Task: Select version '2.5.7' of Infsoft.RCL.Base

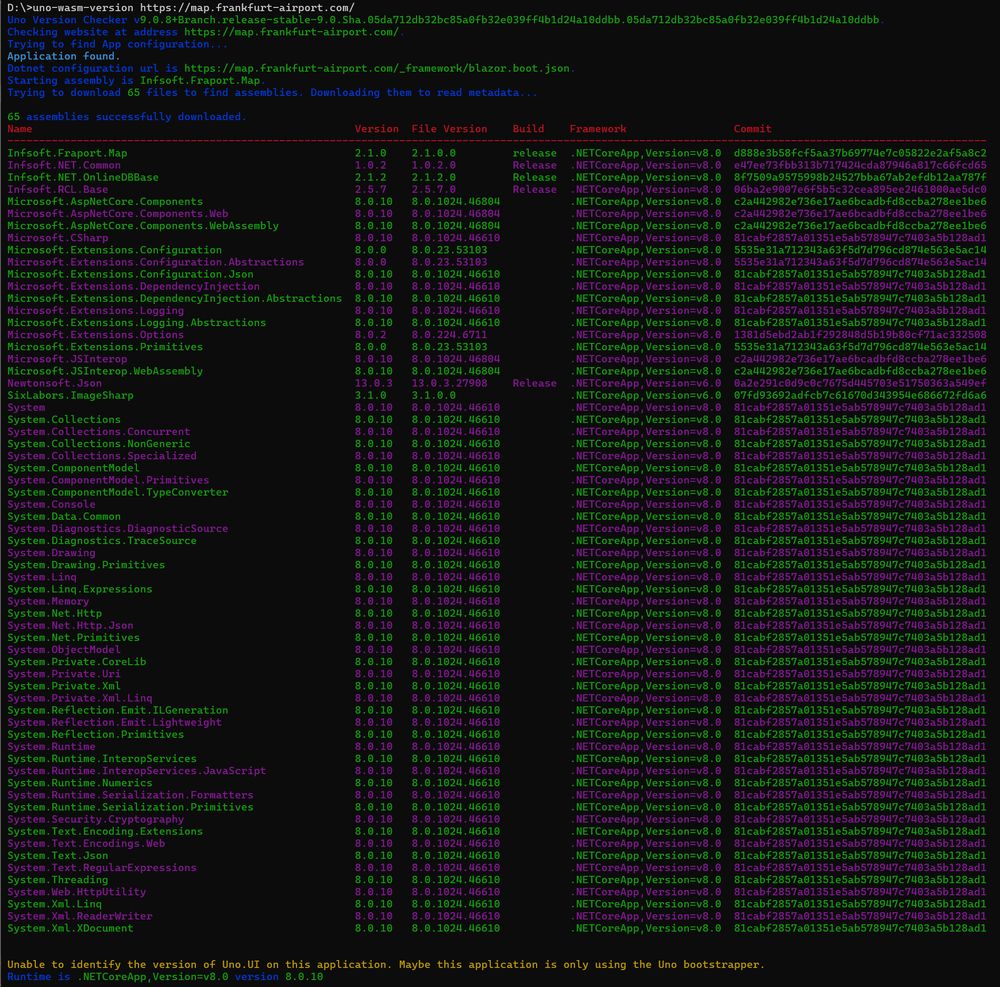Action: click(x=371, y=189)
